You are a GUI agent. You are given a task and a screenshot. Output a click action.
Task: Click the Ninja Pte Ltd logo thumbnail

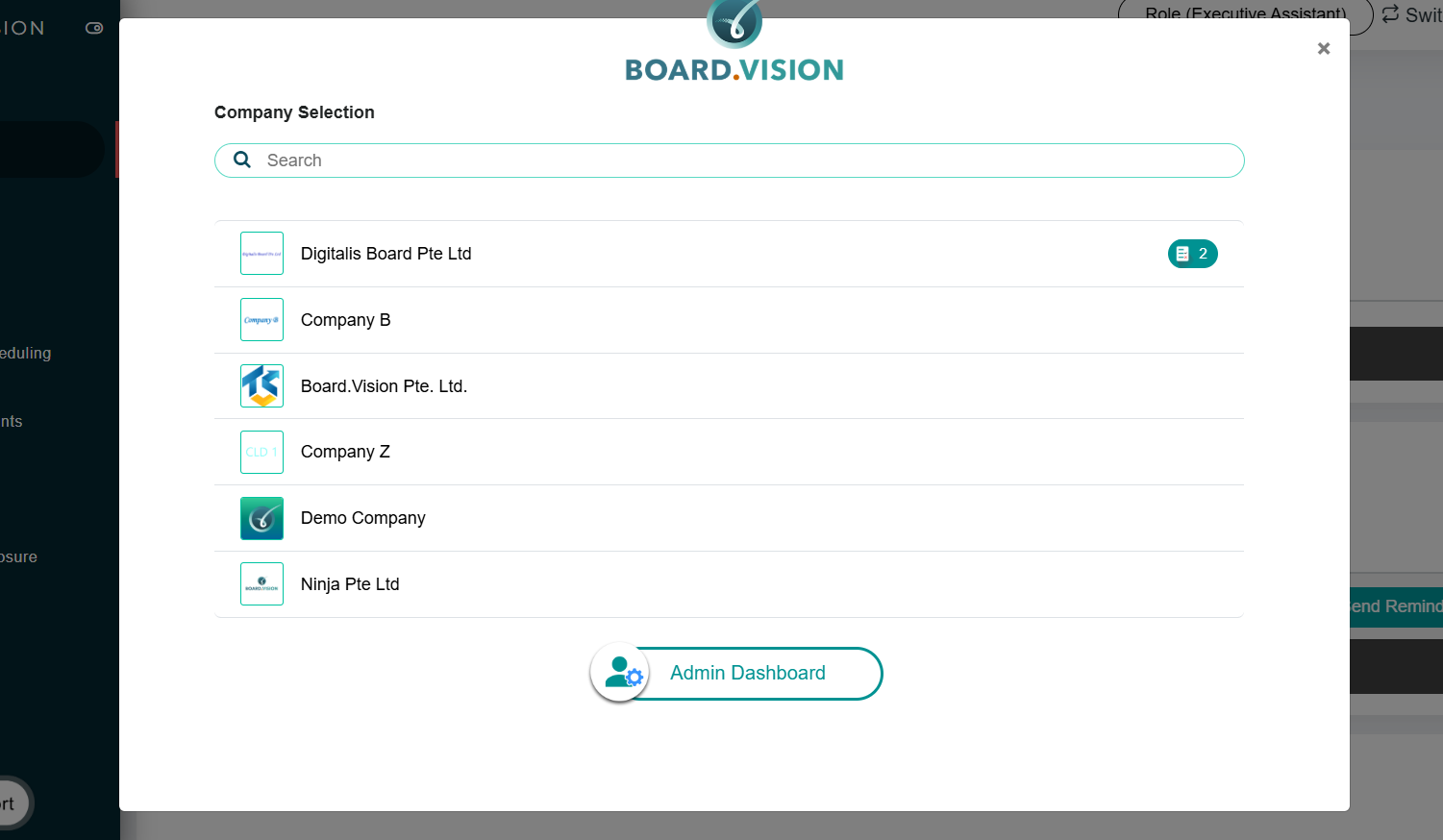[261, 584]
